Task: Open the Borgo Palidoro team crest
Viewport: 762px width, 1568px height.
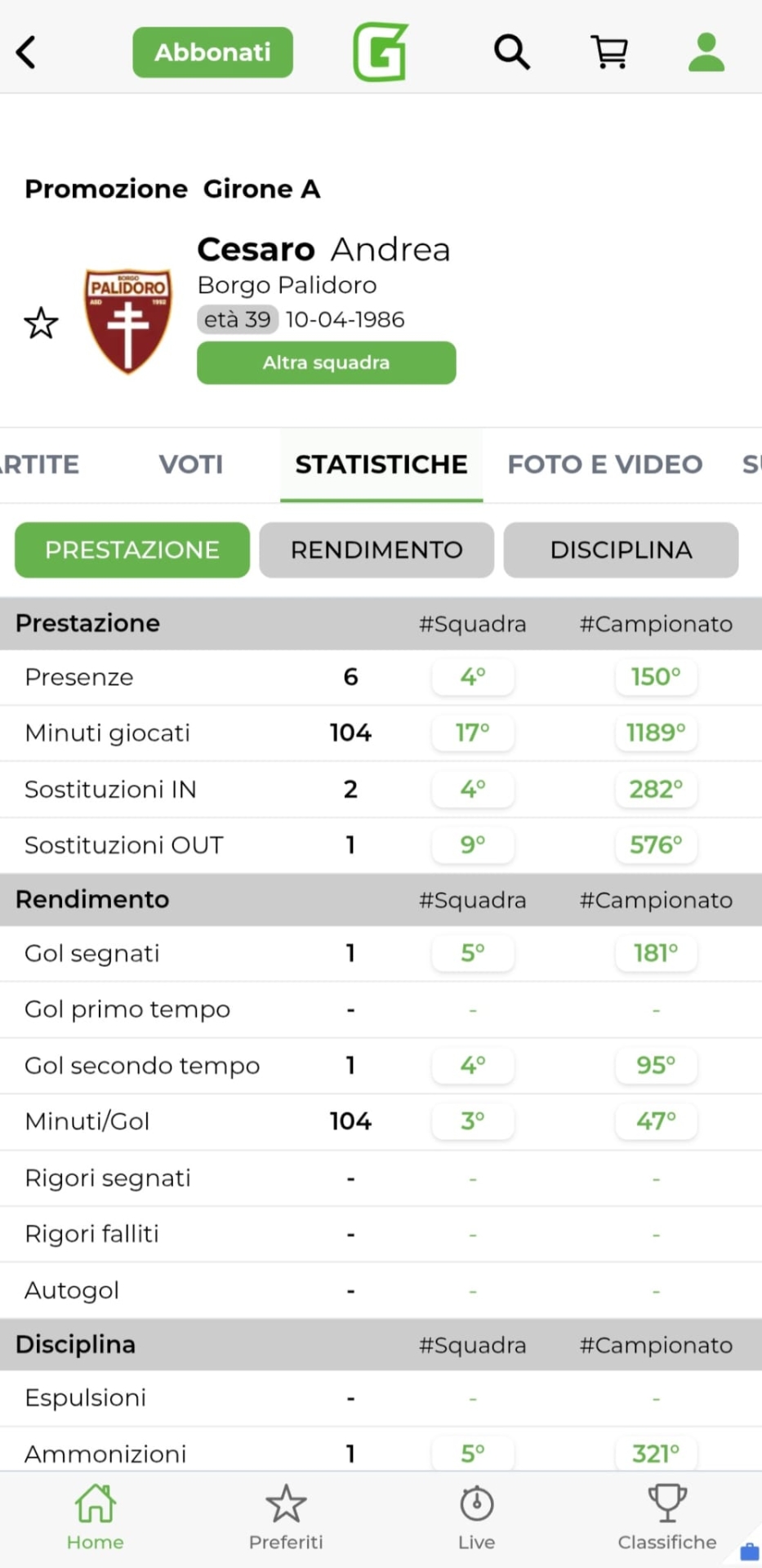Action: pyautogui.click(x=128, y=321)
